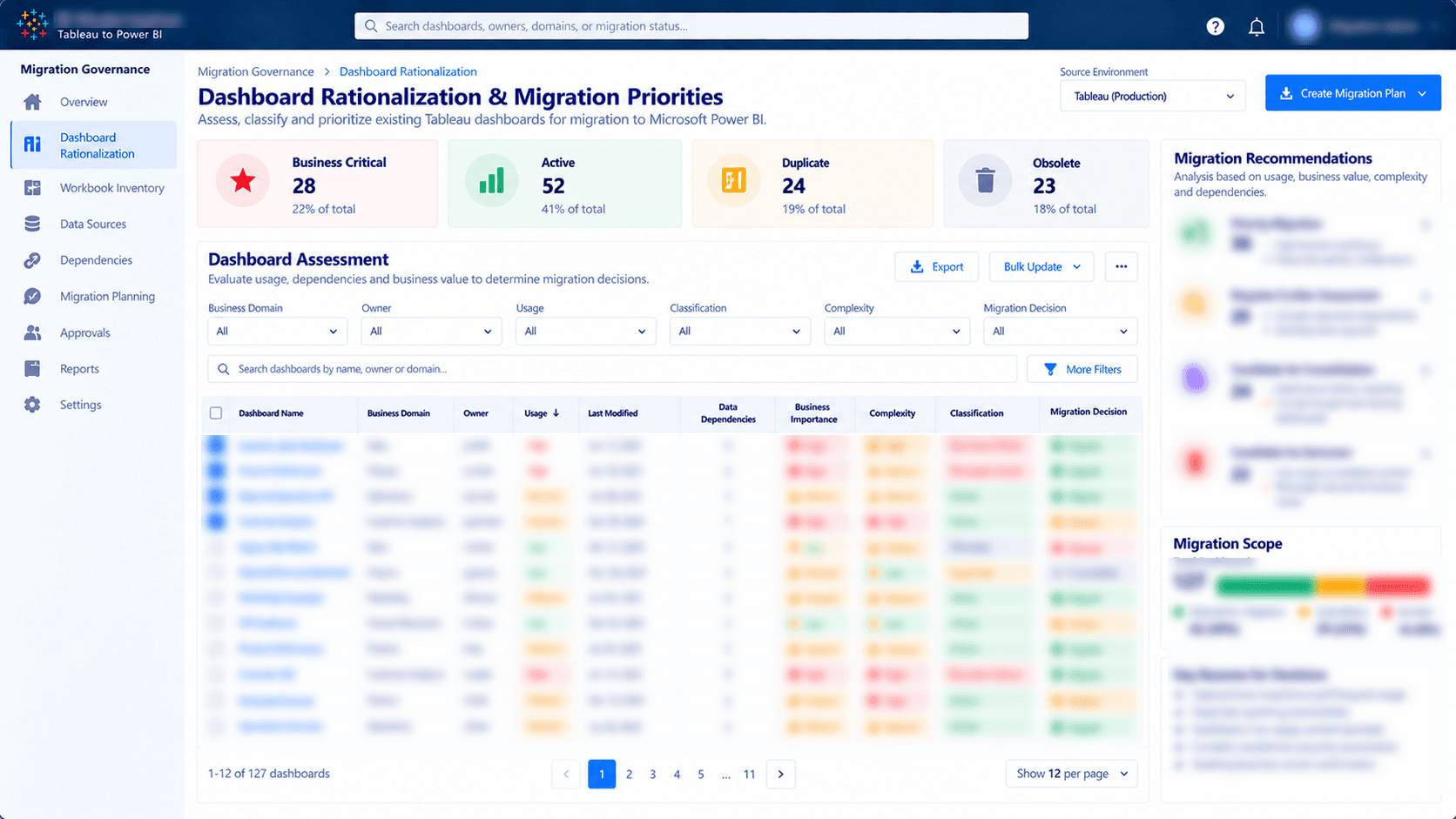Go to Settings gear in sidebar
Screen dimensions: 1456x819
[x=32, y=405]
